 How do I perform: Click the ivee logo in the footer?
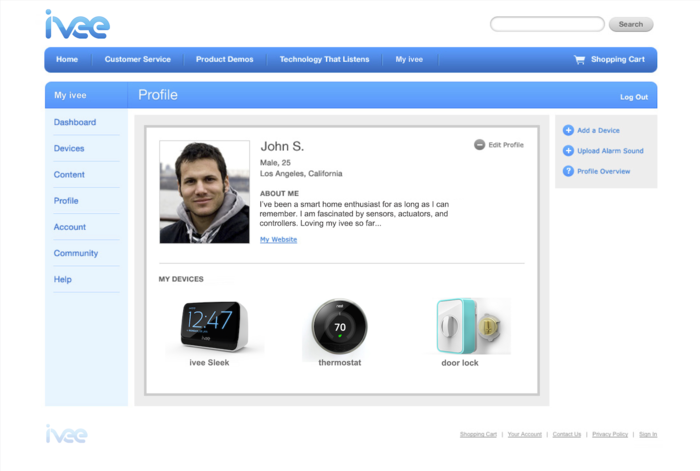tap(67, 434)
